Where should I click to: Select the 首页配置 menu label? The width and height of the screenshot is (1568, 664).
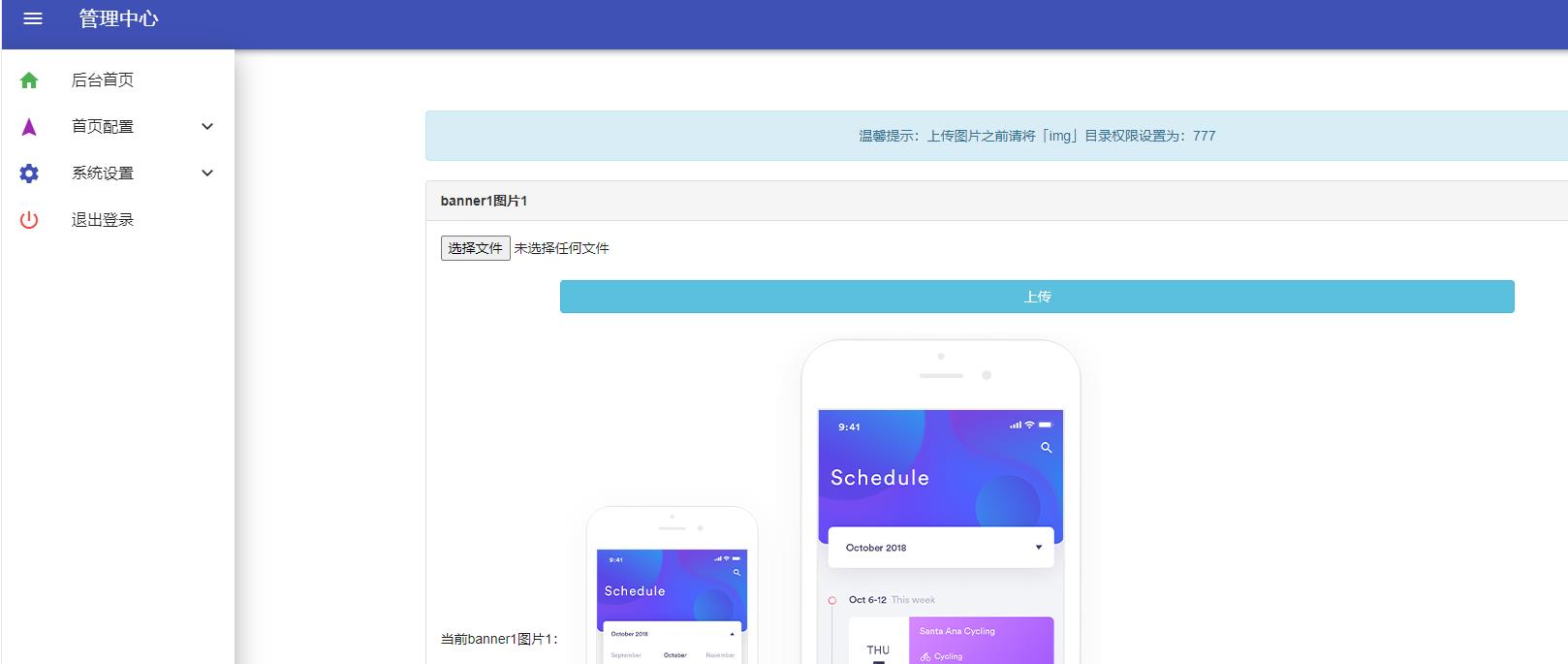[103, 127]
